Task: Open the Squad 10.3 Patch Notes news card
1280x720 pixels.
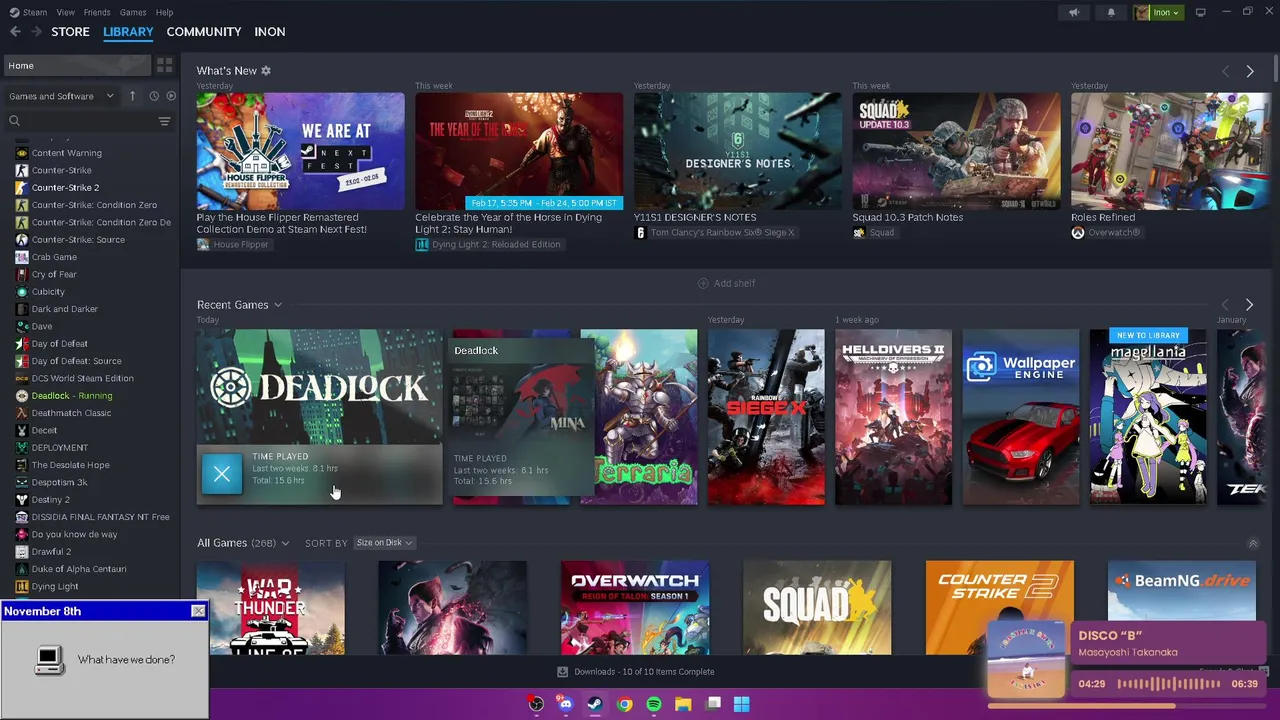Action: pyautogui.click(x=956, y=151)
